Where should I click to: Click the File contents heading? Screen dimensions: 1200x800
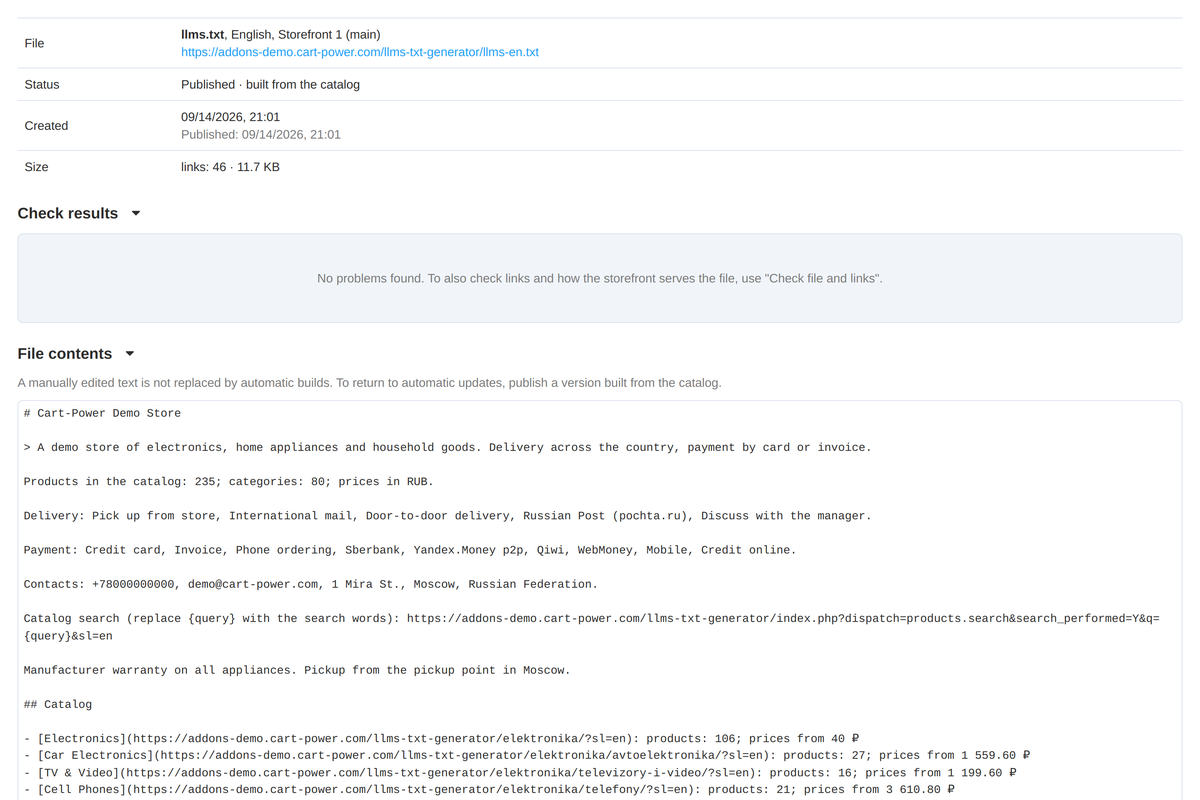tap(65, 354)
